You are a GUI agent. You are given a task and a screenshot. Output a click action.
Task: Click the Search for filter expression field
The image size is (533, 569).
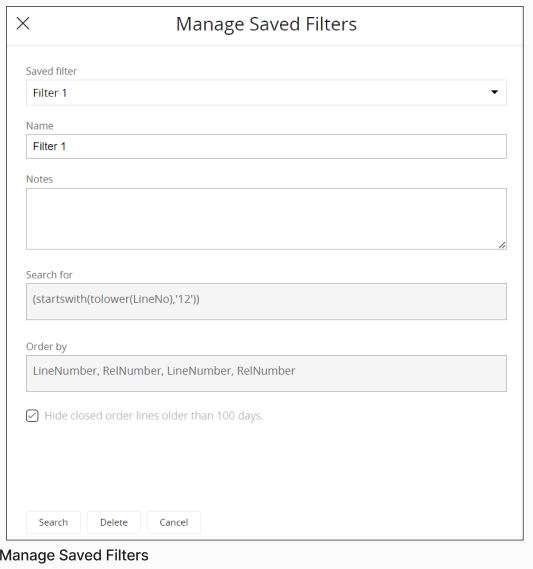(x=266, y=302)
